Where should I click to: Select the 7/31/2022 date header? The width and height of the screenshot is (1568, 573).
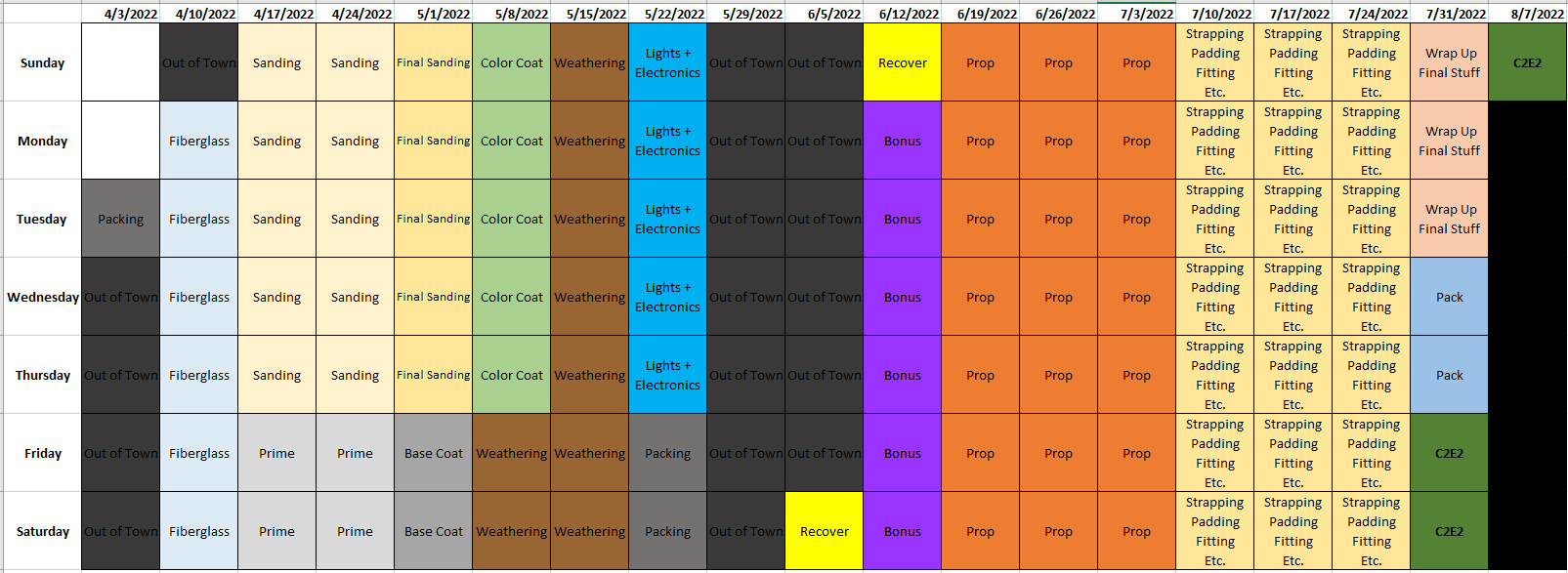click(1449, 14)
